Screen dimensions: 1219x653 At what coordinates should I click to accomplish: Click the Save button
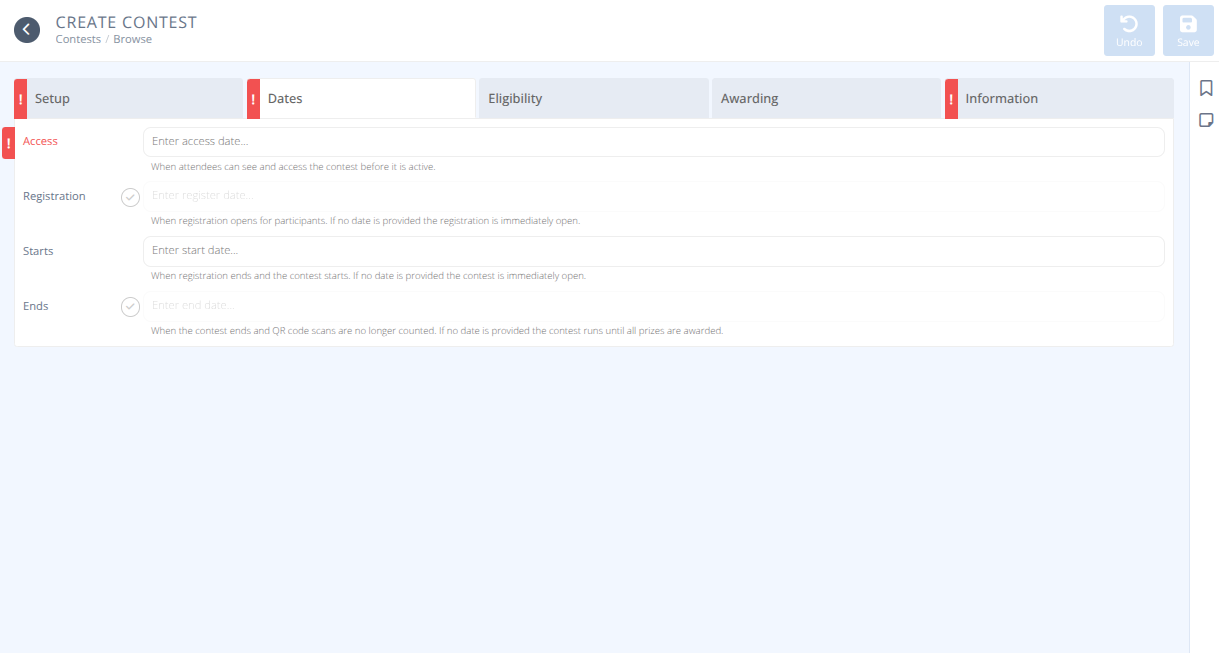coord(1188,30)
